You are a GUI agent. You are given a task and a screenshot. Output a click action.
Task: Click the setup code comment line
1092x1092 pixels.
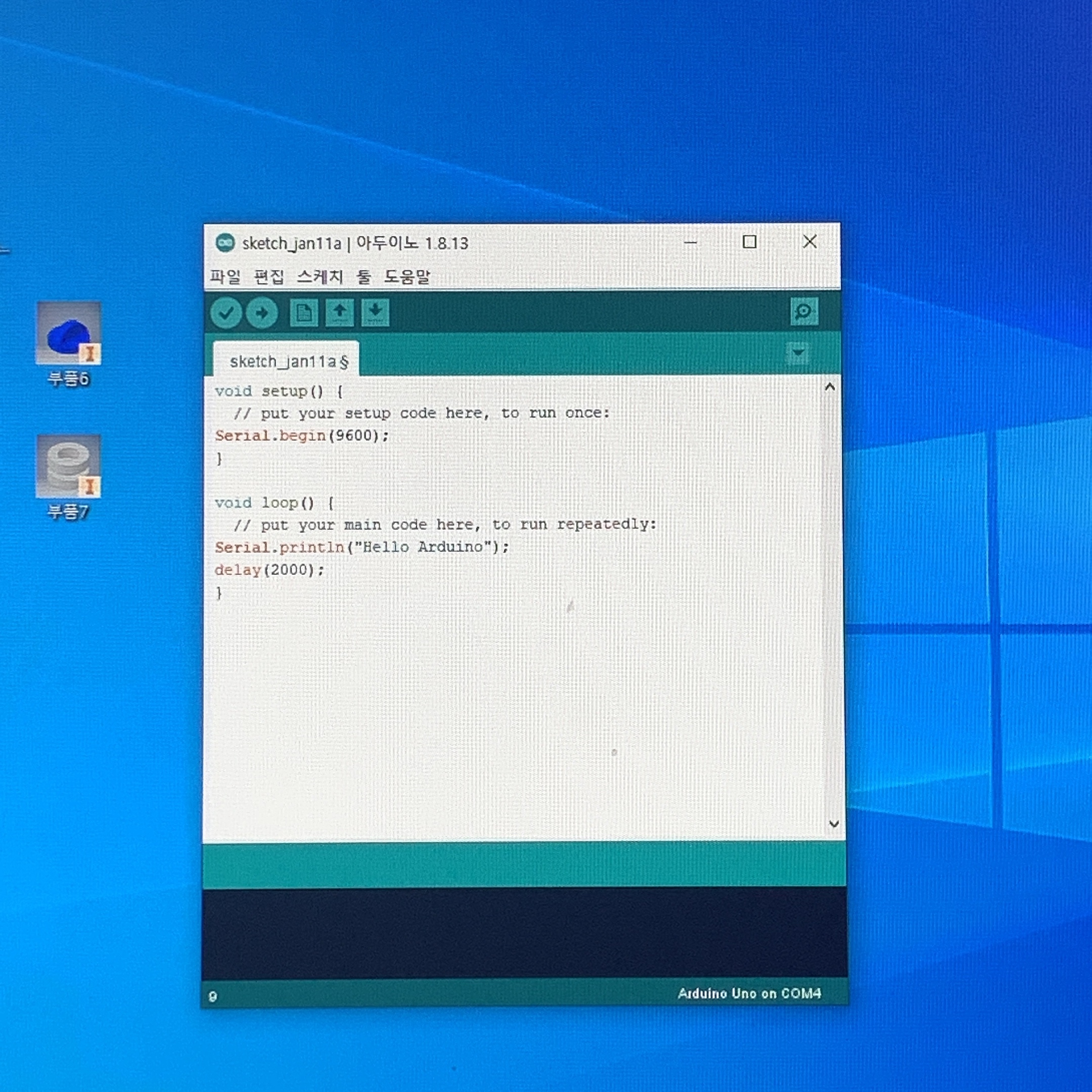click(x=422, y=413)
